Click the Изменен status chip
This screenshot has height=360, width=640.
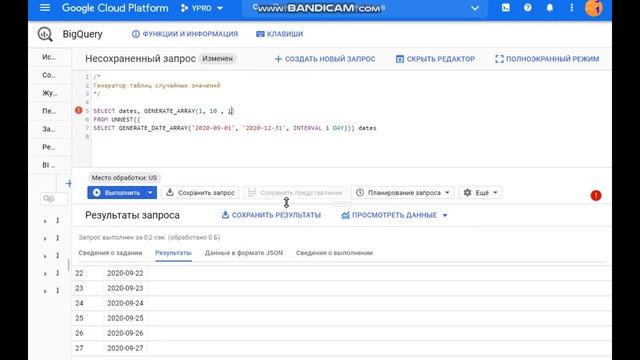click(218, 59)
